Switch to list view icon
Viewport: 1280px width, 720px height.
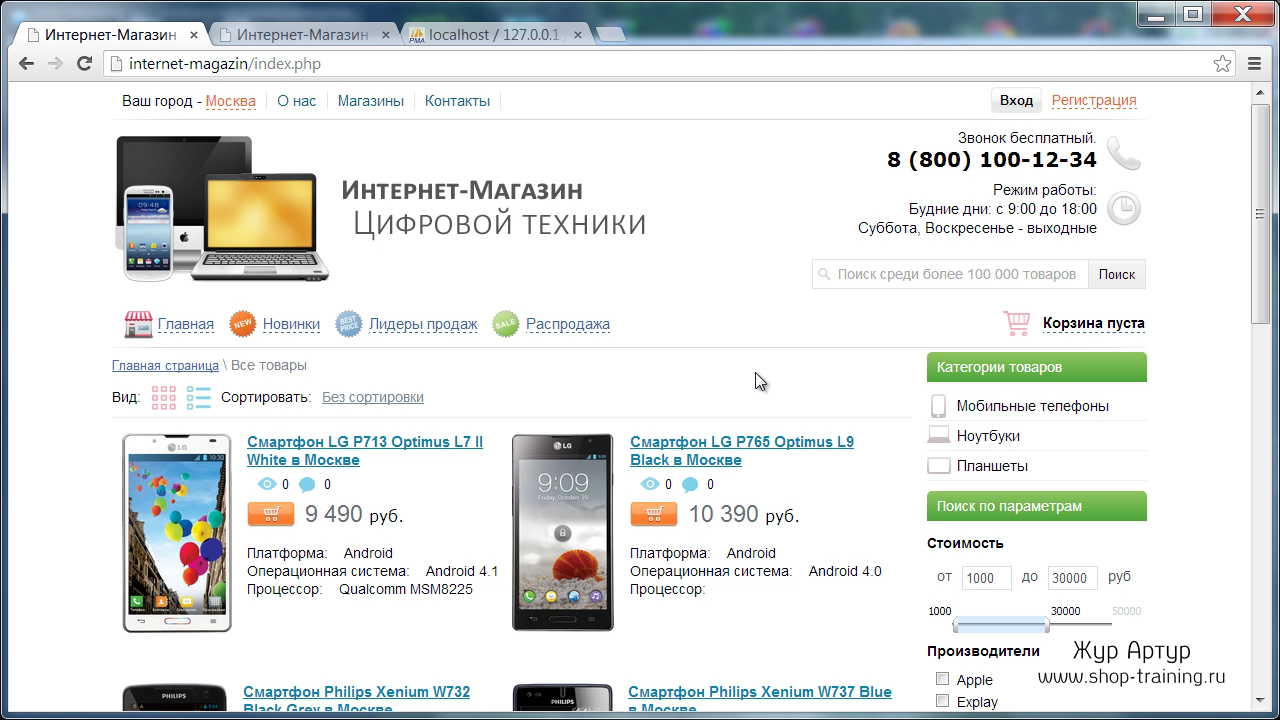199,398
